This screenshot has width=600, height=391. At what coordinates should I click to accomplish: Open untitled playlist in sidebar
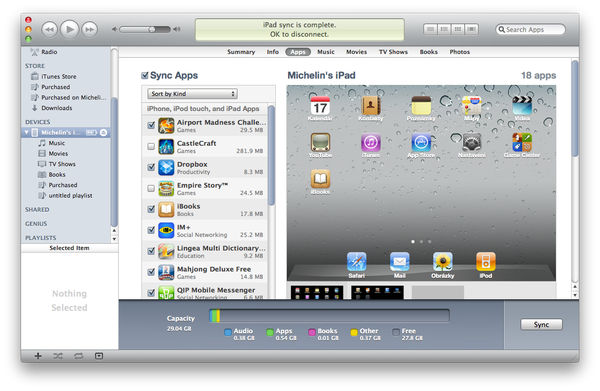pyautogui.click(x=70, y=196)
